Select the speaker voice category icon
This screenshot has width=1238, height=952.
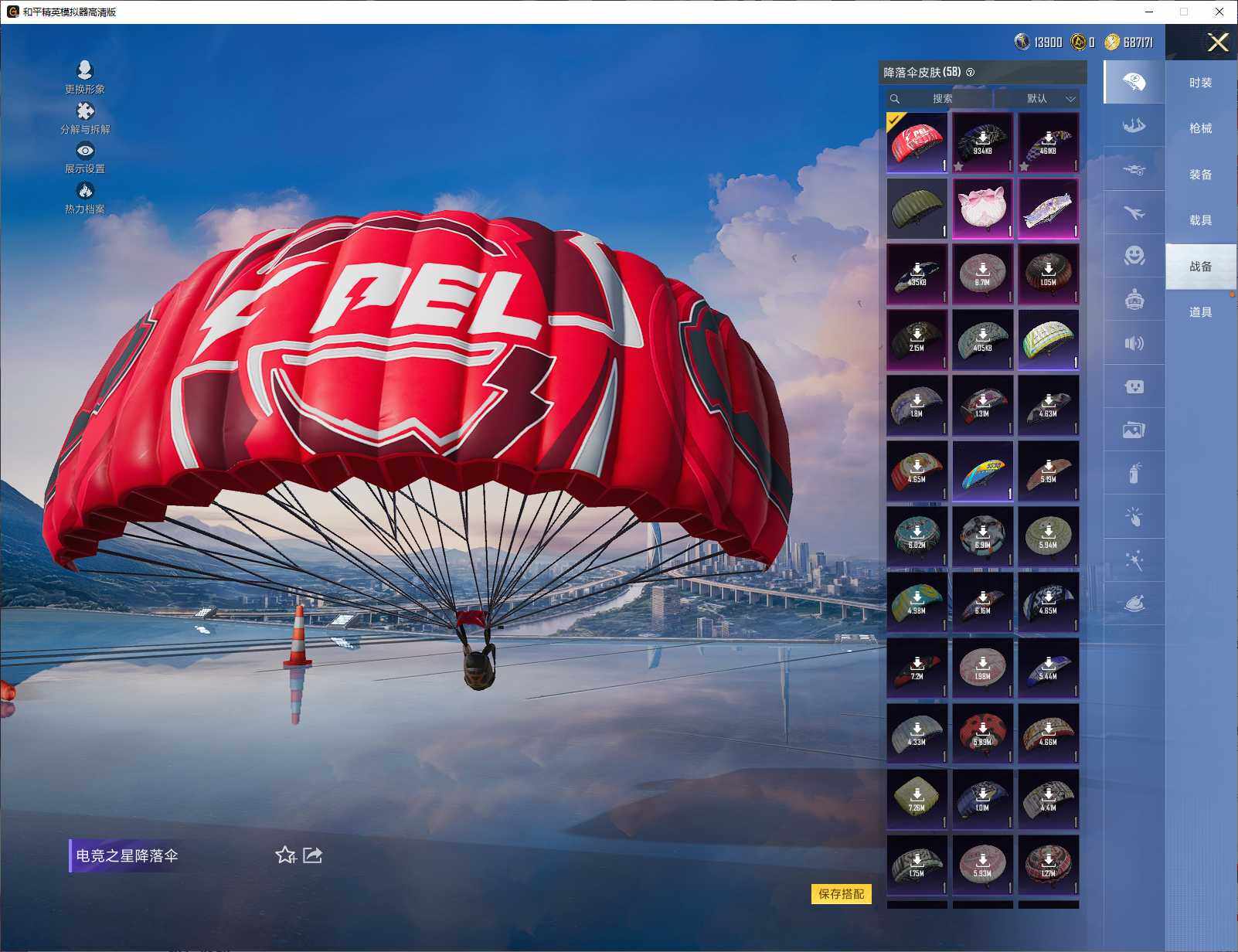1134,343
